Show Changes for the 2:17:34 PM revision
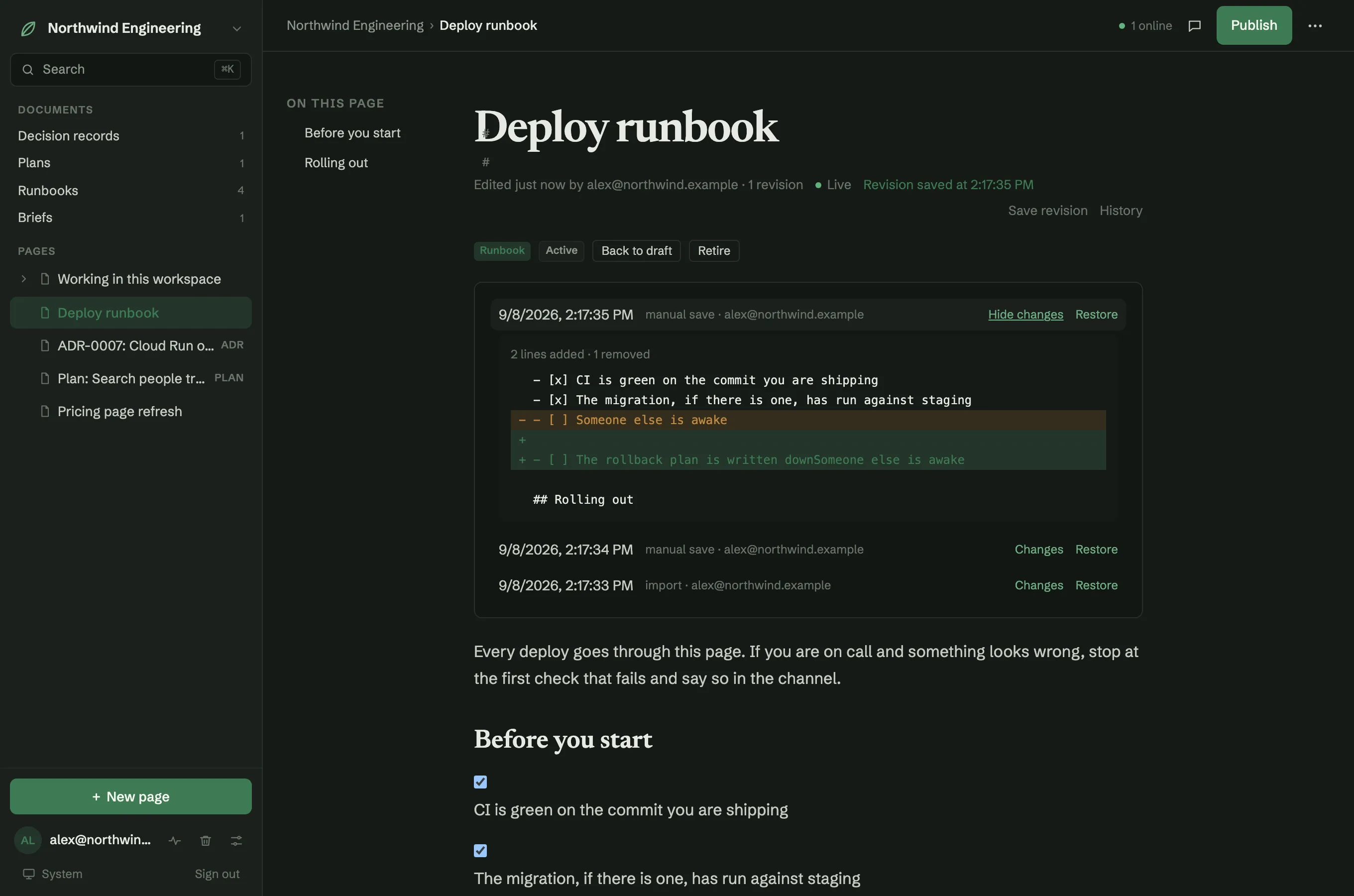The height and width of the screenshot is (896, 1354). coord(1038,549)
